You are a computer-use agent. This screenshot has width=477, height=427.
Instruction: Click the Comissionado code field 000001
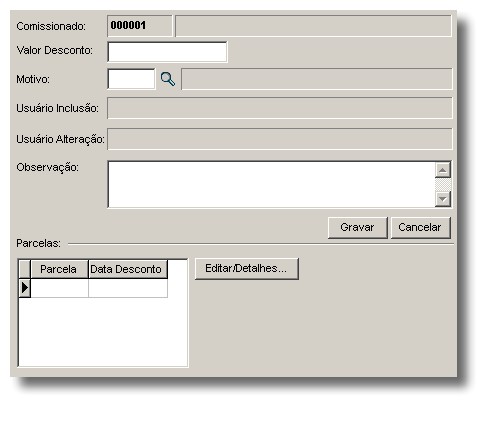[x=140, y=26]
